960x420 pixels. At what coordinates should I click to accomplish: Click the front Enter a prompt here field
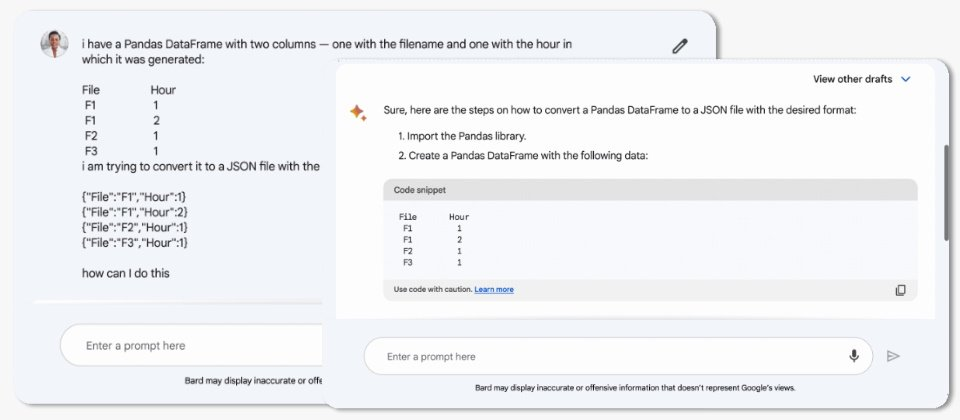pyautogui.click(x=618, y=356)
